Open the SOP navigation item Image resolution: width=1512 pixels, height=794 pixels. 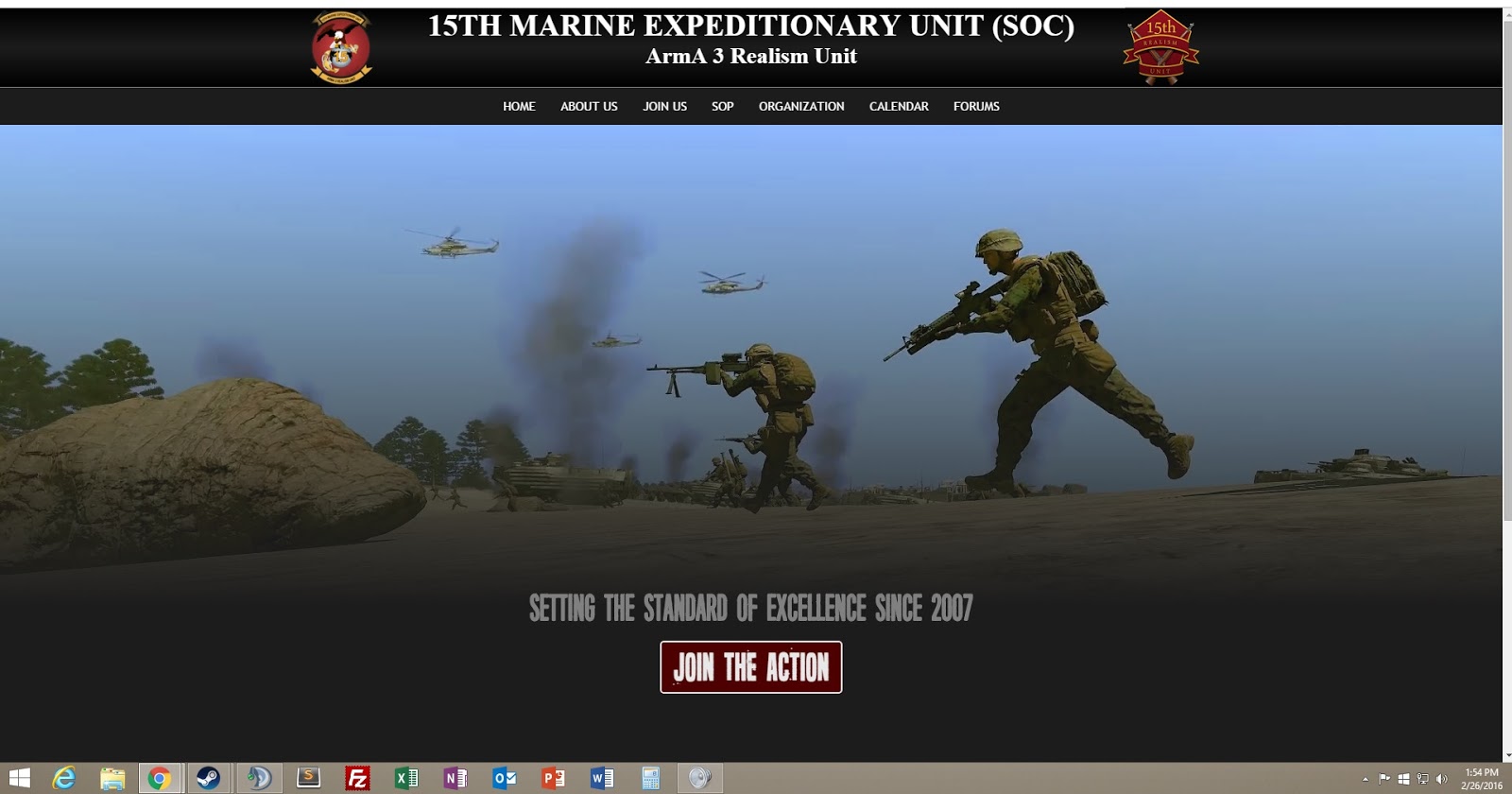coord(723,107)
